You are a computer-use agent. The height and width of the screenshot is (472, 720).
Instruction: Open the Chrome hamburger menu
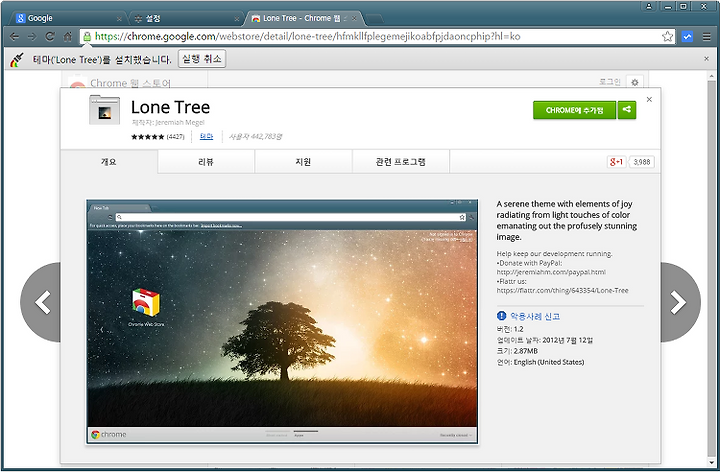[707, 37]
